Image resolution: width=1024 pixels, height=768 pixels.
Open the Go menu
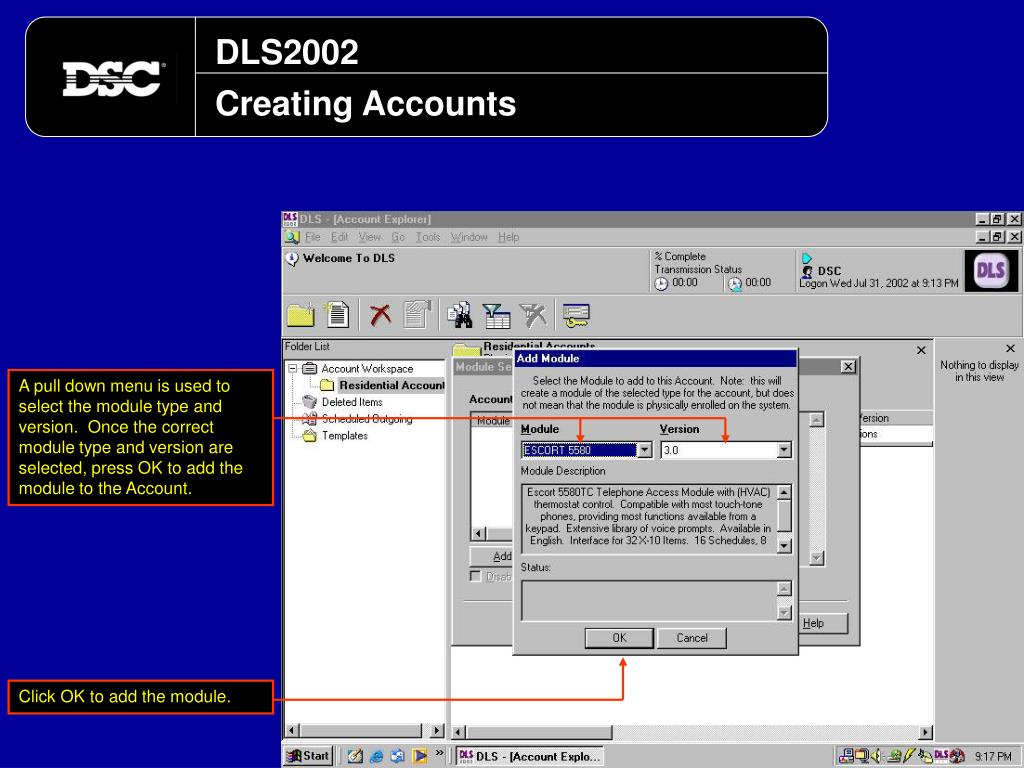(398, 237)
